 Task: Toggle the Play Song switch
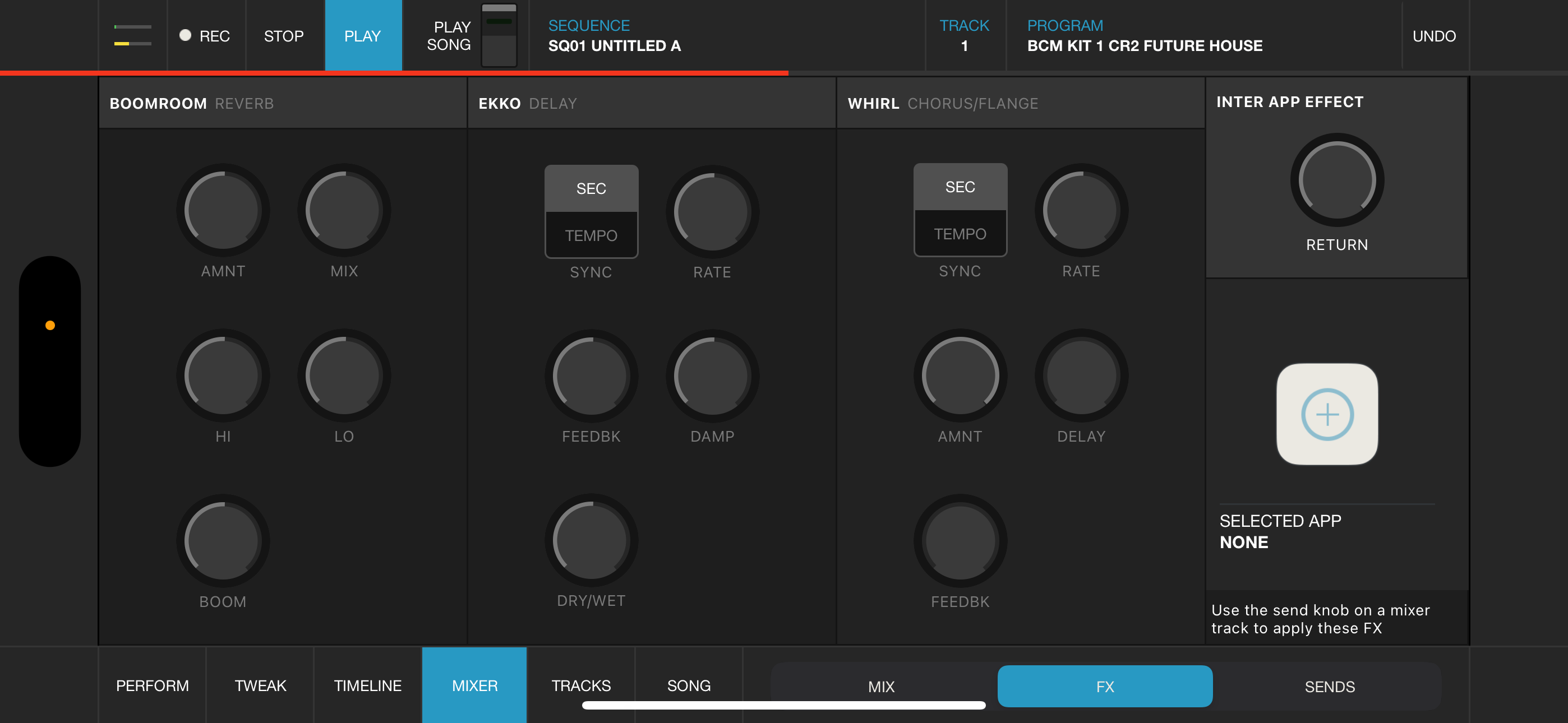[499, 35]
